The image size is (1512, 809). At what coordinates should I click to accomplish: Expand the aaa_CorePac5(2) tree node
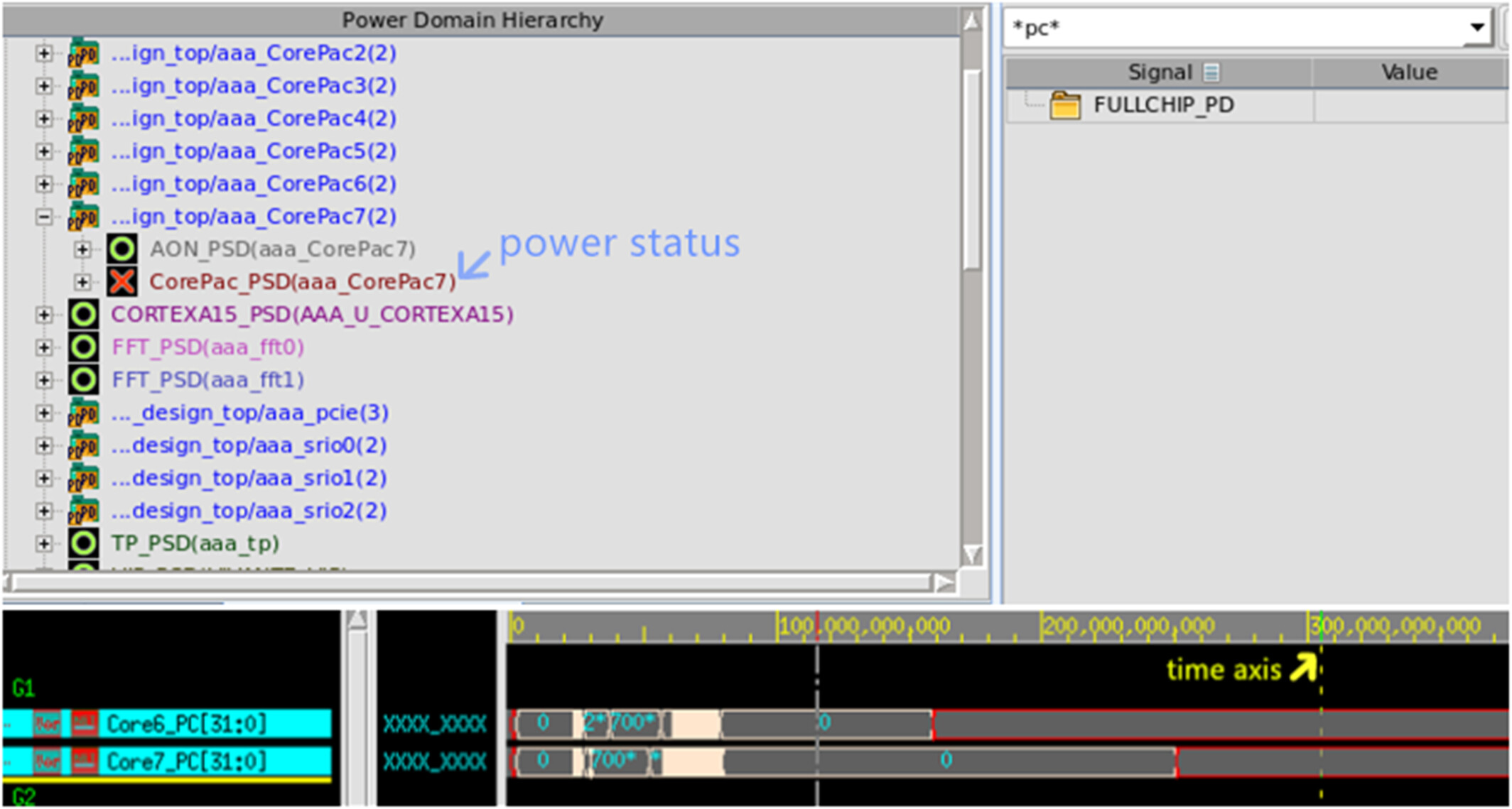(44, 152)
